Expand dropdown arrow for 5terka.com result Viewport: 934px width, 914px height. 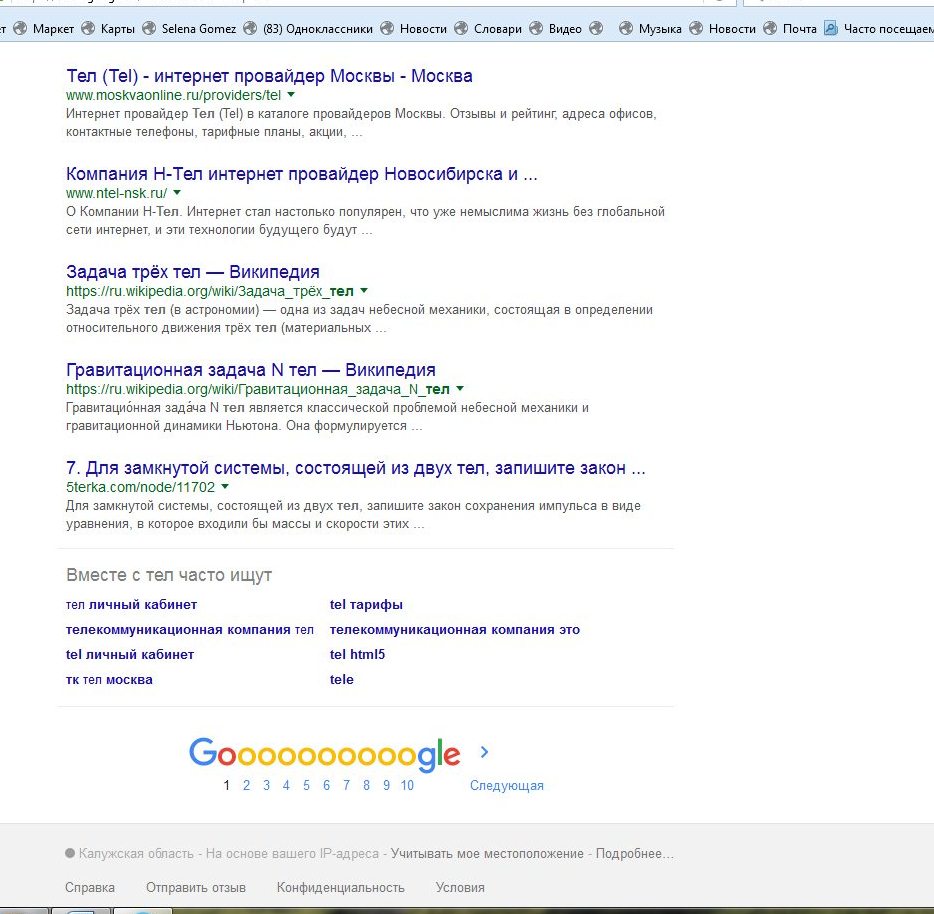coord(225,487)
